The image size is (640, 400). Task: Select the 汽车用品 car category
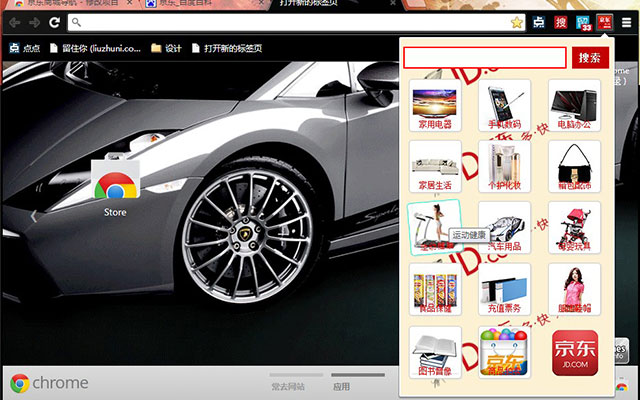coord(504,228)
